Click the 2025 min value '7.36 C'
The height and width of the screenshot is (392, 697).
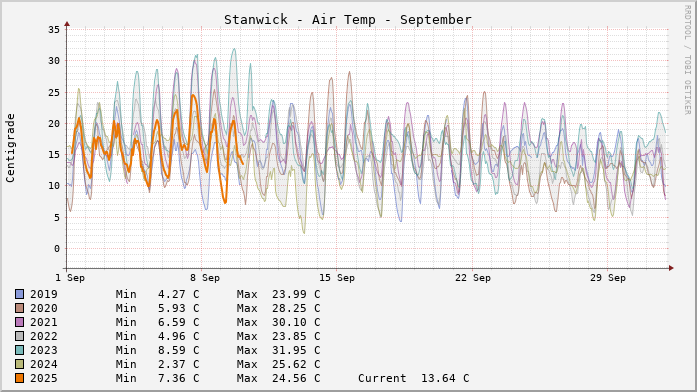pyautogui.click(x=179, y=378)
